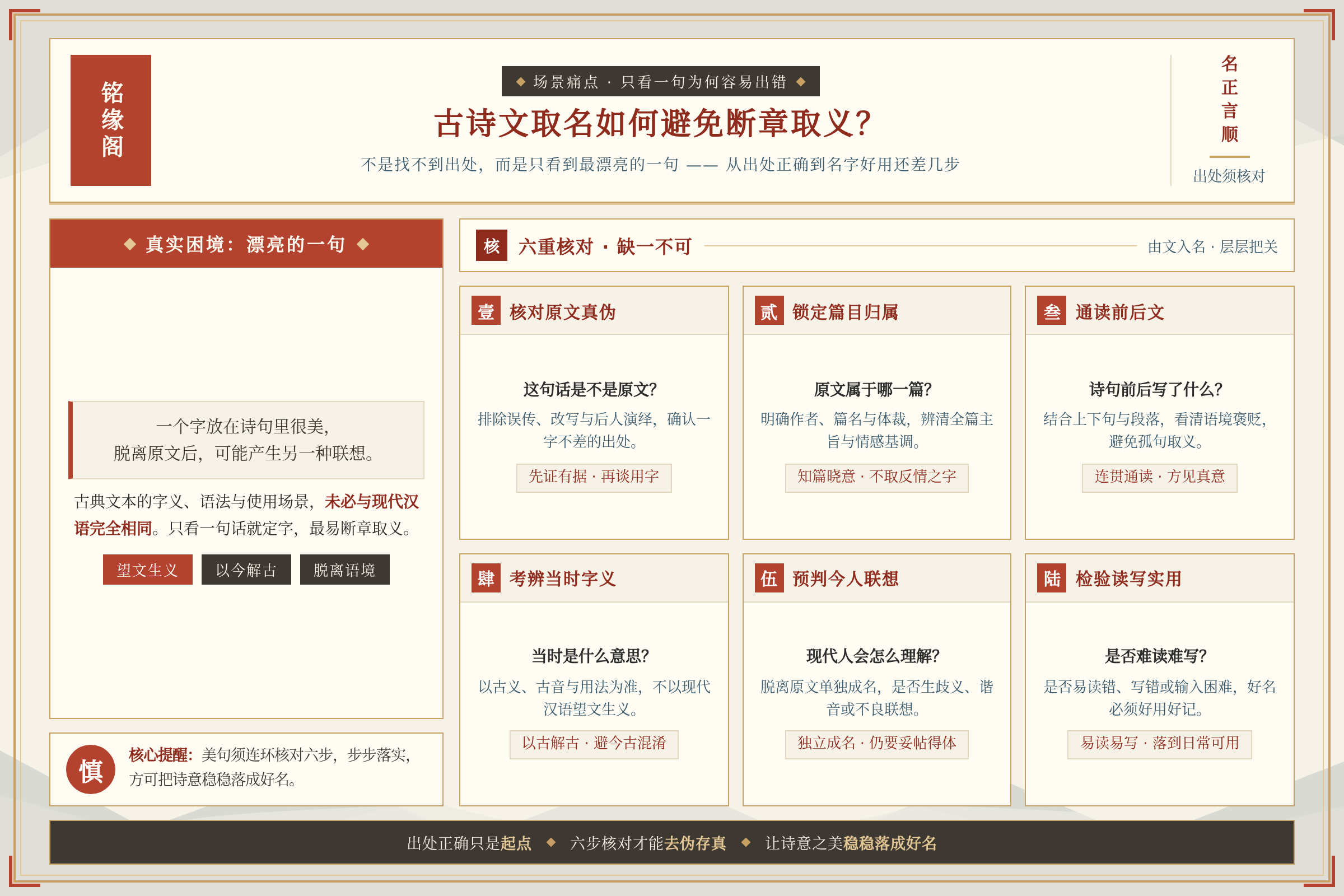Click the quote box 一个字放在诗句里很美

click(x=246, y=440)
